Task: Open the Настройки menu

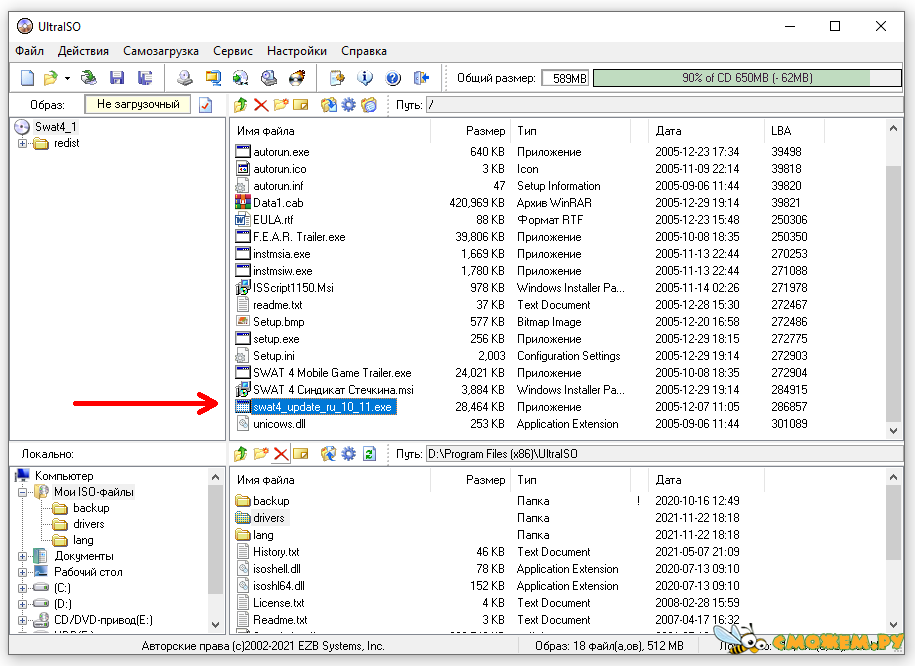Action: click(x=297, y=51)
